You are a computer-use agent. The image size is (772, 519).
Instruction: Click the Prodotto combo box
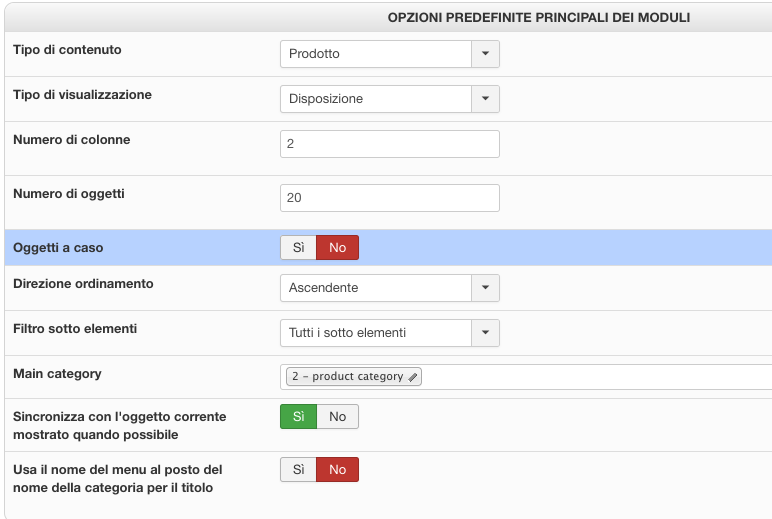(376, 54)
